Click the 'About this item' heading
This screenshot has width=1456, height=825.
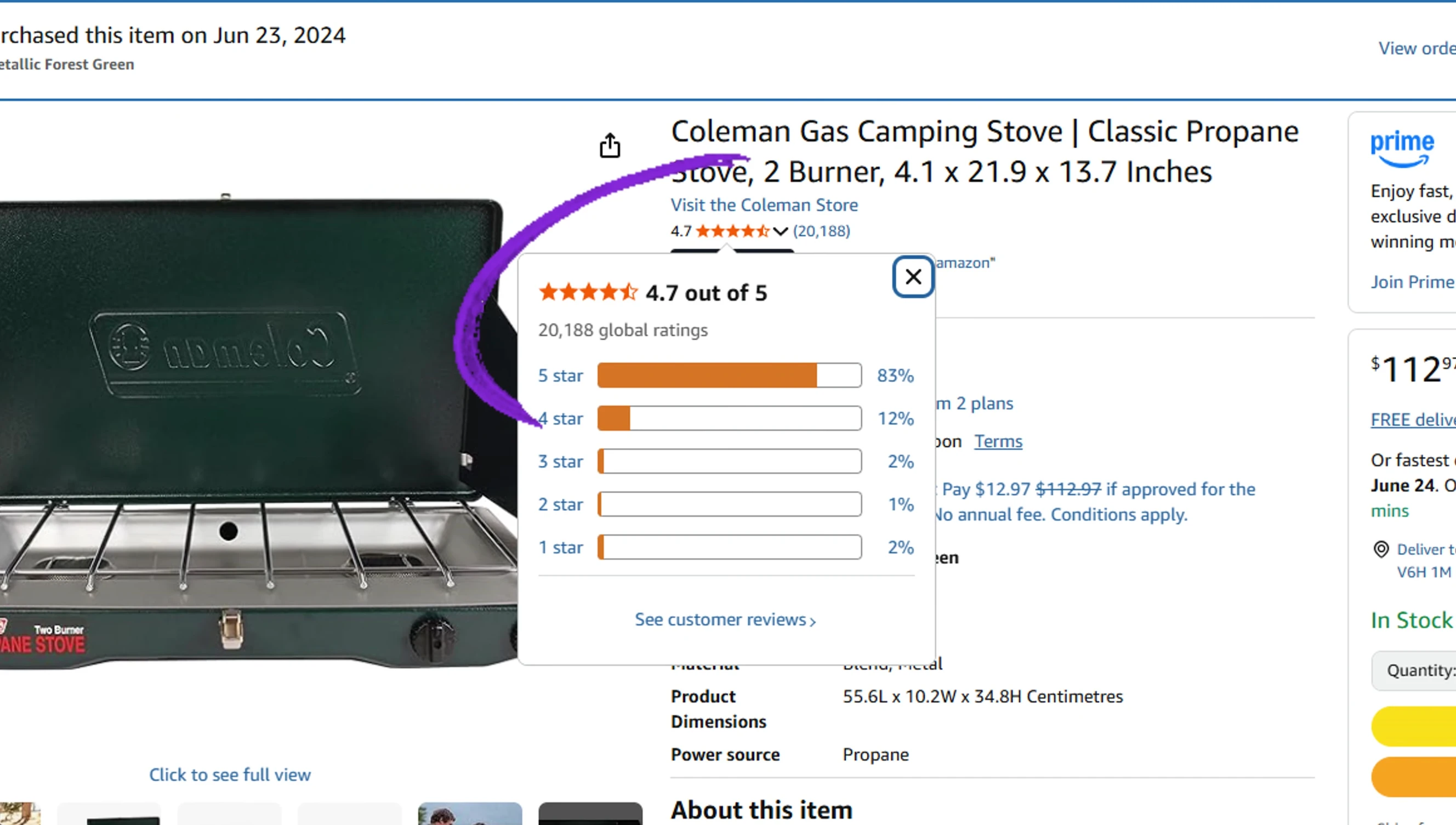[x=762, y=810]
